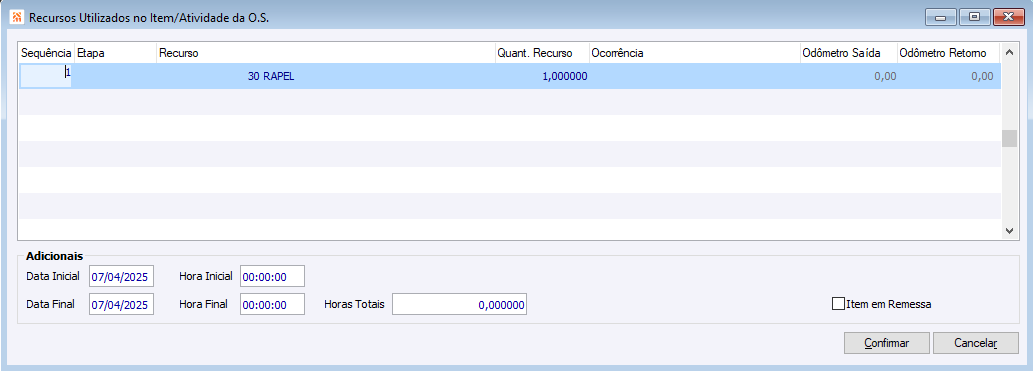The width and height of the screenshot is (1033, 371).
Task: Click the 1,000000 quantity cell
Action: [542, 76]
